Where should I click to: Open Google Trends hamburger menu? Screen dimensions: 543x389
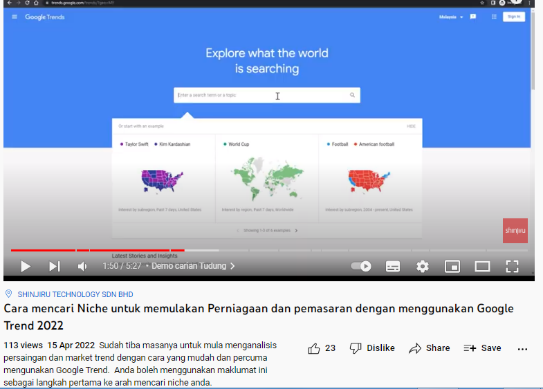[x=14, y=17]
